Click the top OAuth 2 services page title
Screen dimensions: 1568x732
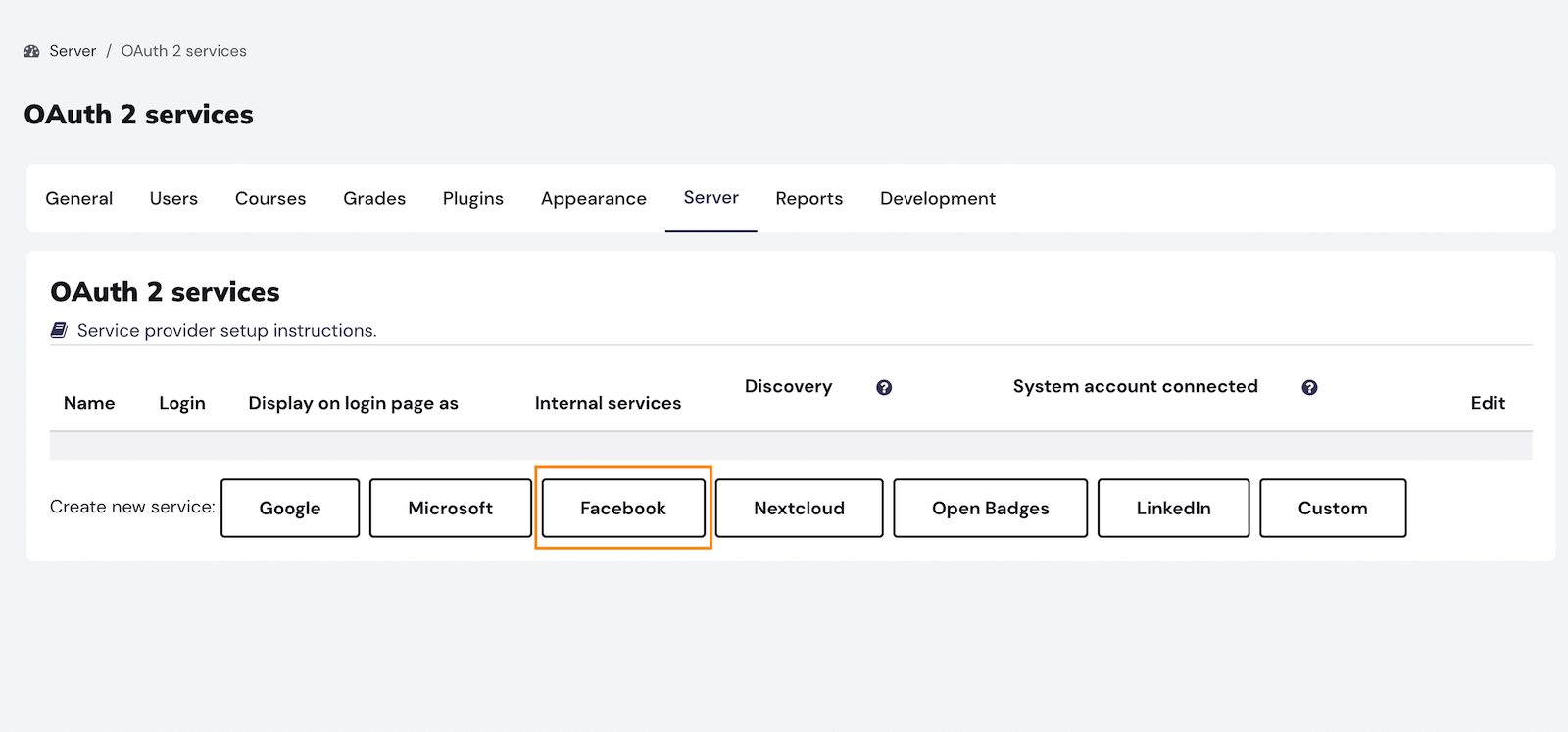click(x=138, y=115)
